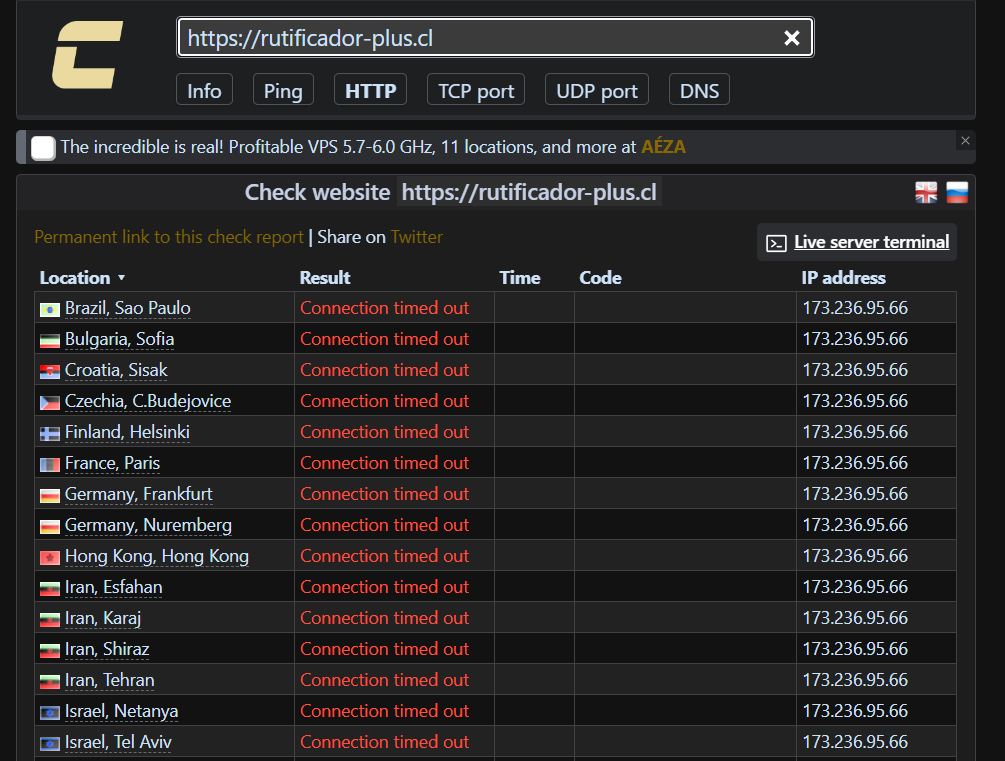Image resolution: width=1005 pixels, height=761 pixels.
Task: Switch to the Ping check
Action: 283,90
